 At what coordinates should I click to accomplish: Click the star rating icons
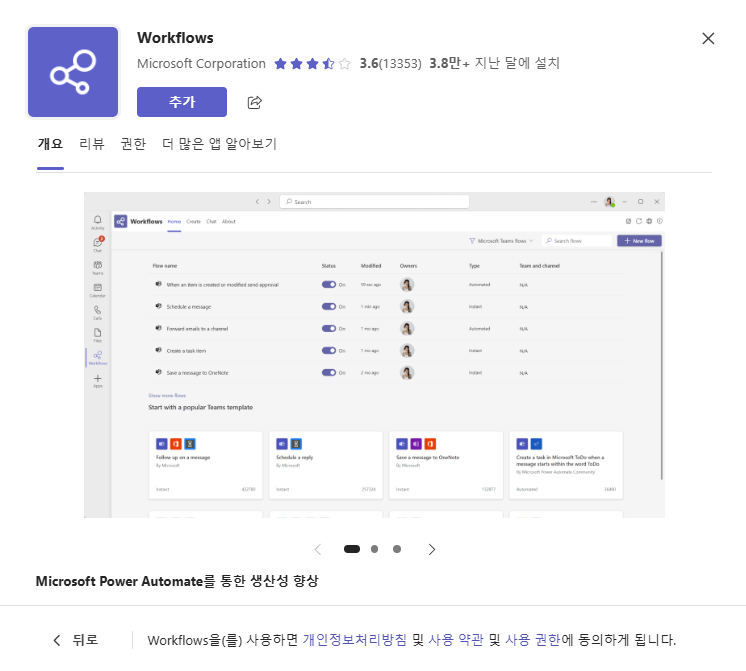click(312, 64)
